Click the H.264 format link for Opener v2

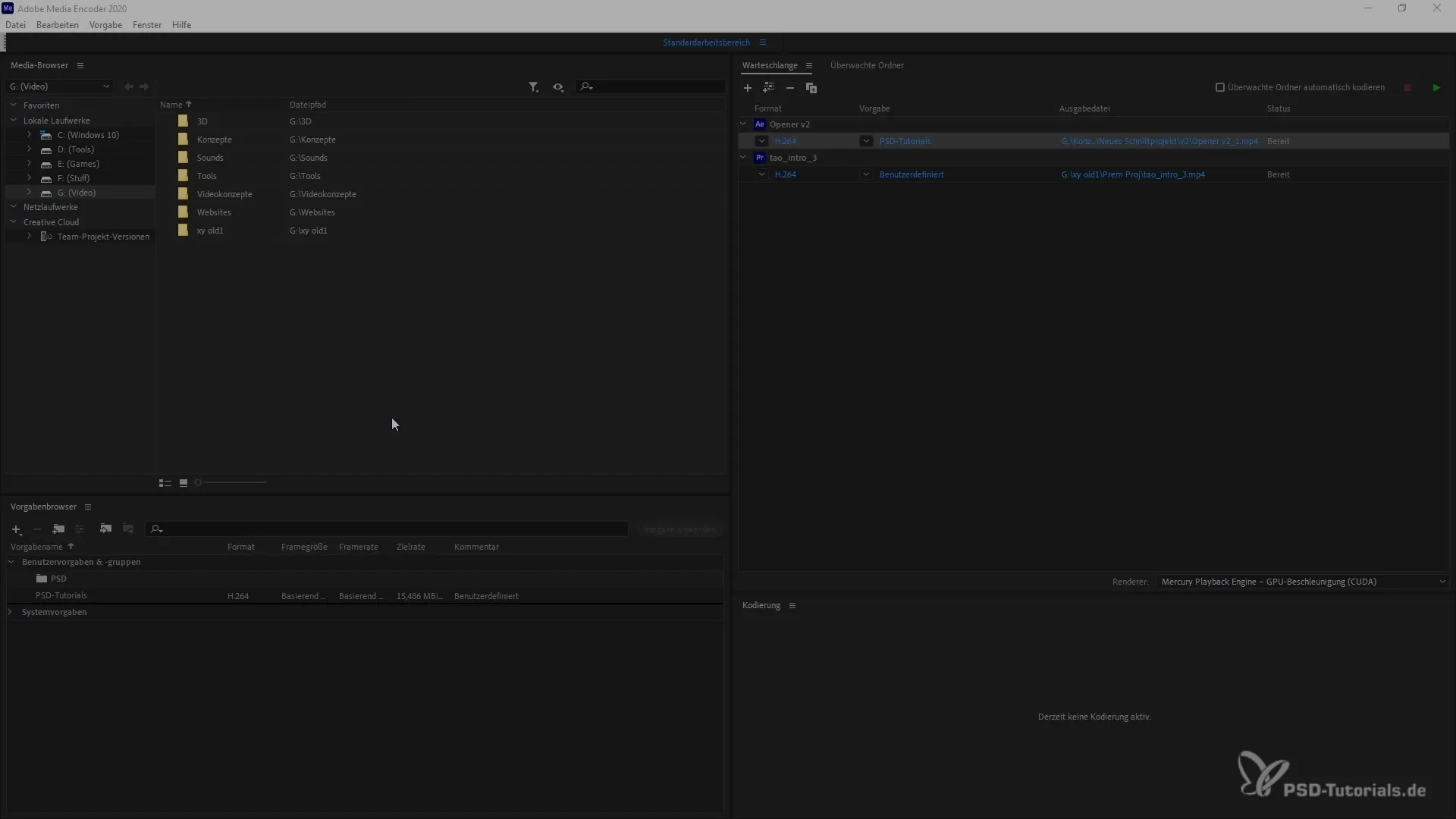pyautogui.click(x=786, y=141)
